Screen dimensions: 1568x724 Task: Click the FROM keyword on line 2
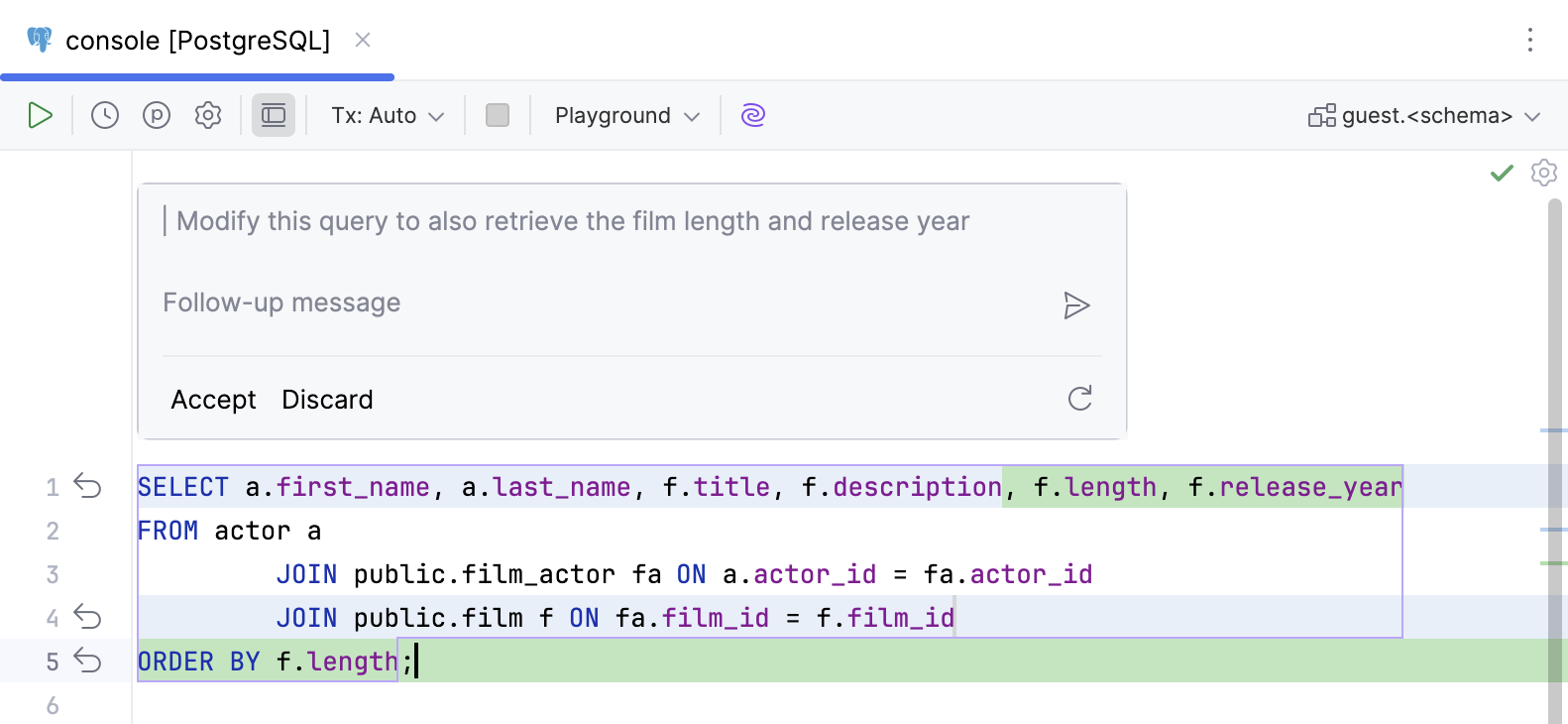pos(168,531)
